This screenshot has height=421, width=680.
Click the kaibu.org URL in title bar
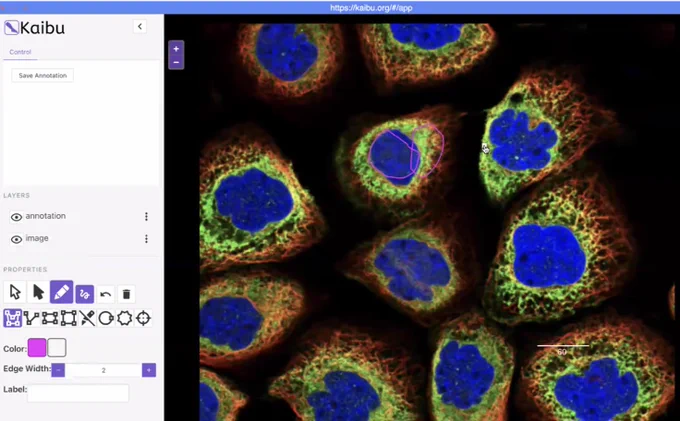pos(371,8)
